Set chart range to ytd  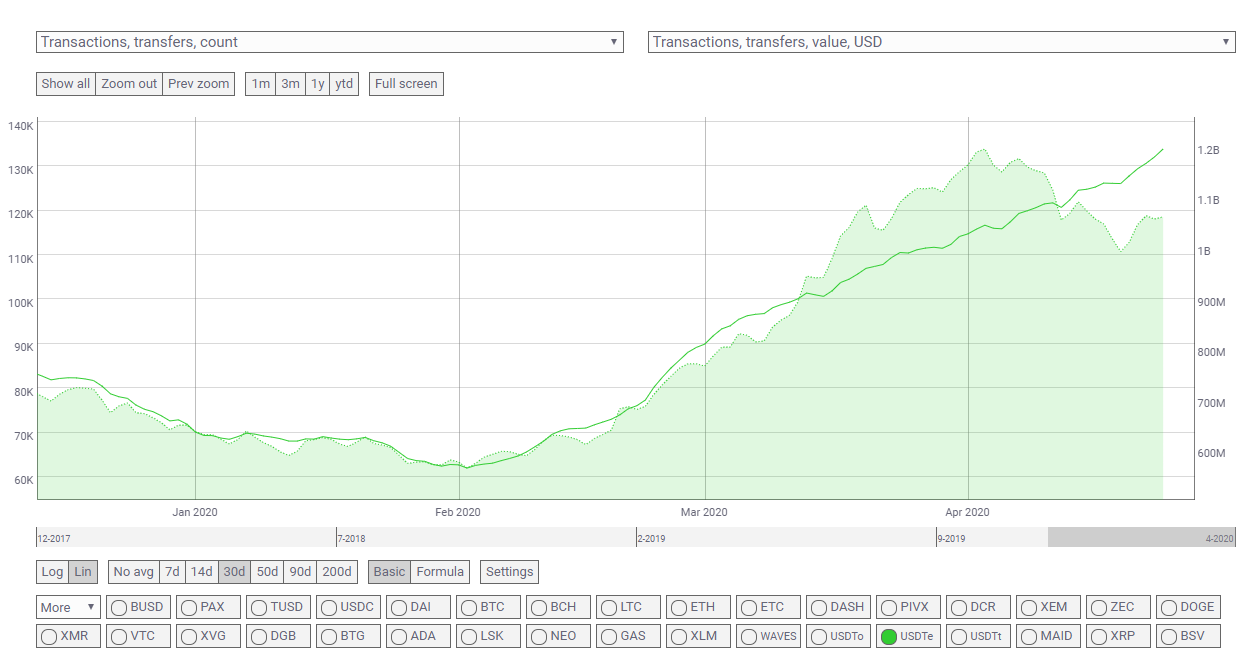tap(344, 84)
